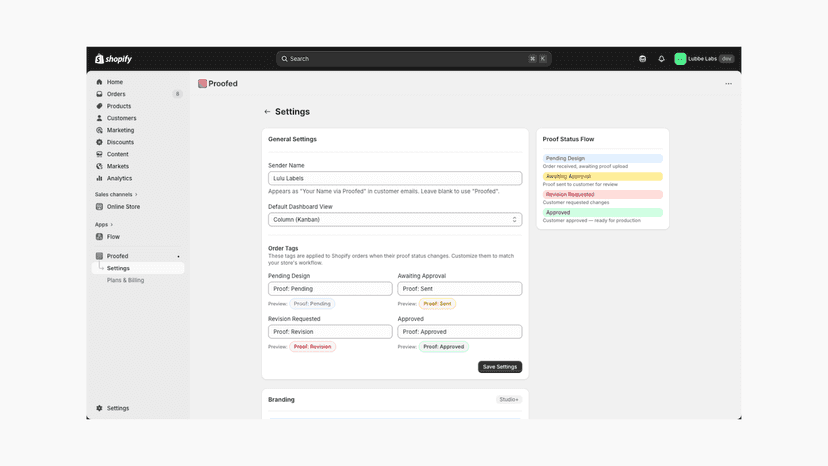This screenshot has height=466, width=828.
Task: Click the Studio+ badge in Branding
Action: (509, 399)
